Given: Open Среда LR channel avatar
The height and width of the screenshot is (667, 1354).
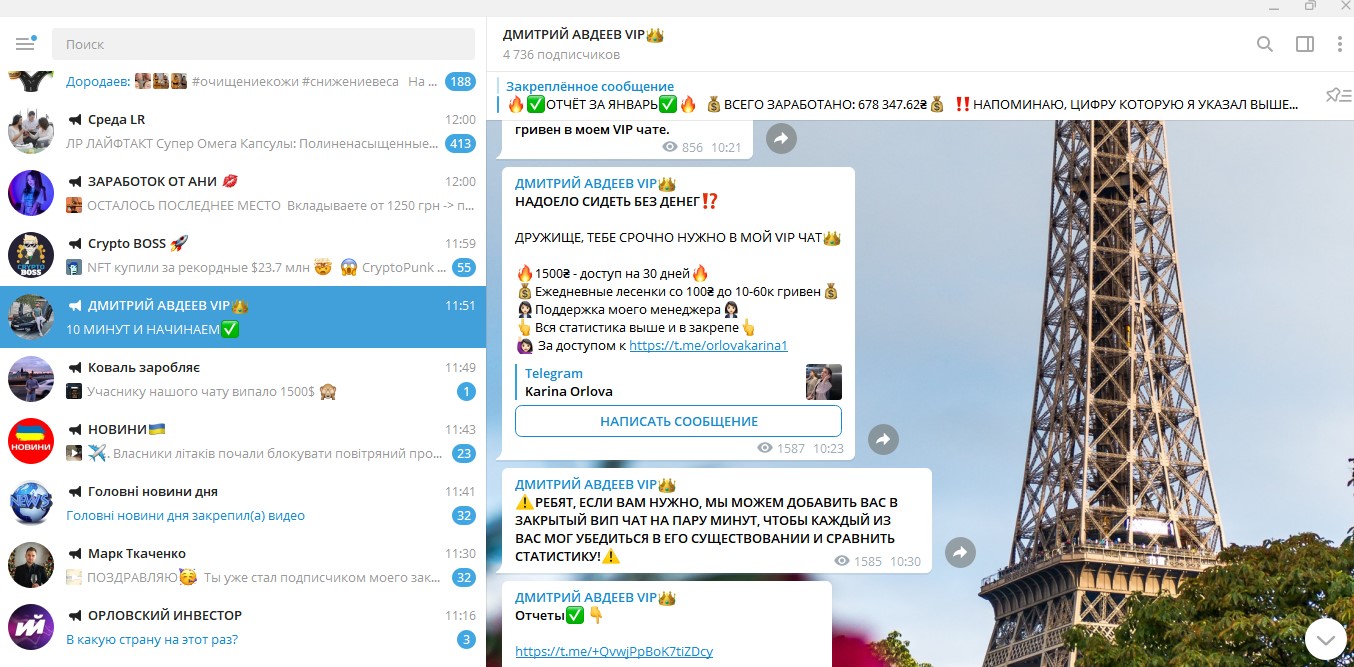Looking at the screenshot, I should coord(31,131).
